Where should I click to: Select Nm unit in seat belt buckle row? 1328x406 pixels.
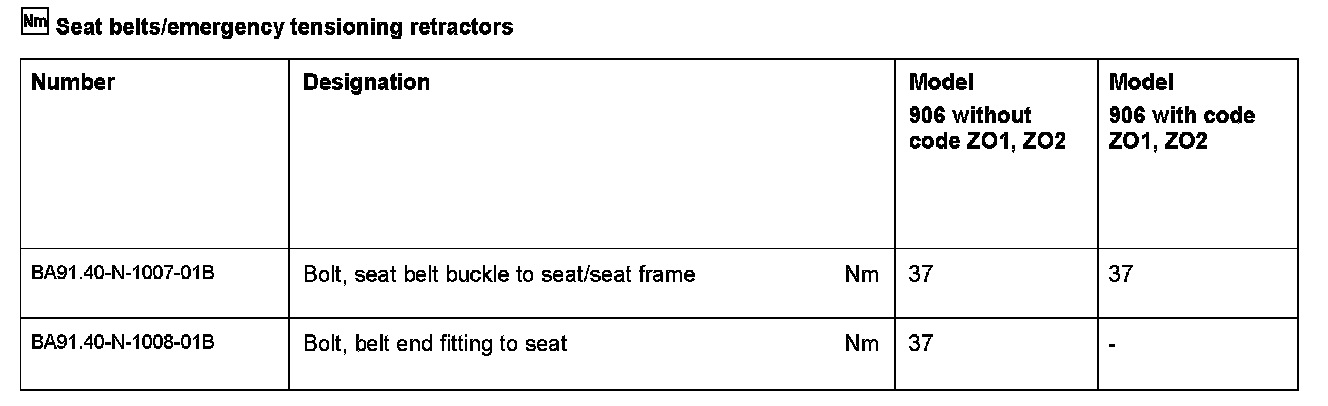(862, 274)
